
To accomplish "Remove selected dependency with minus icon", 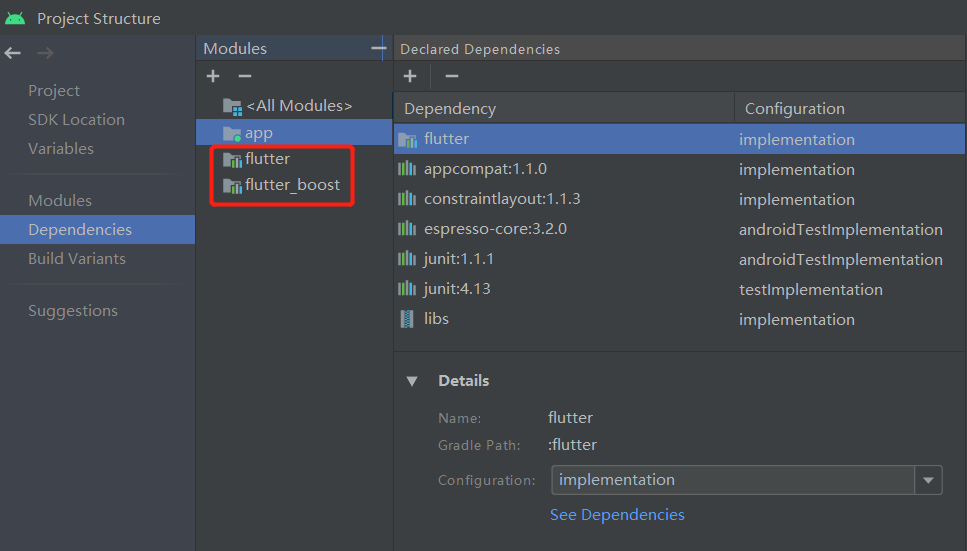I will [x=451, y=76].
